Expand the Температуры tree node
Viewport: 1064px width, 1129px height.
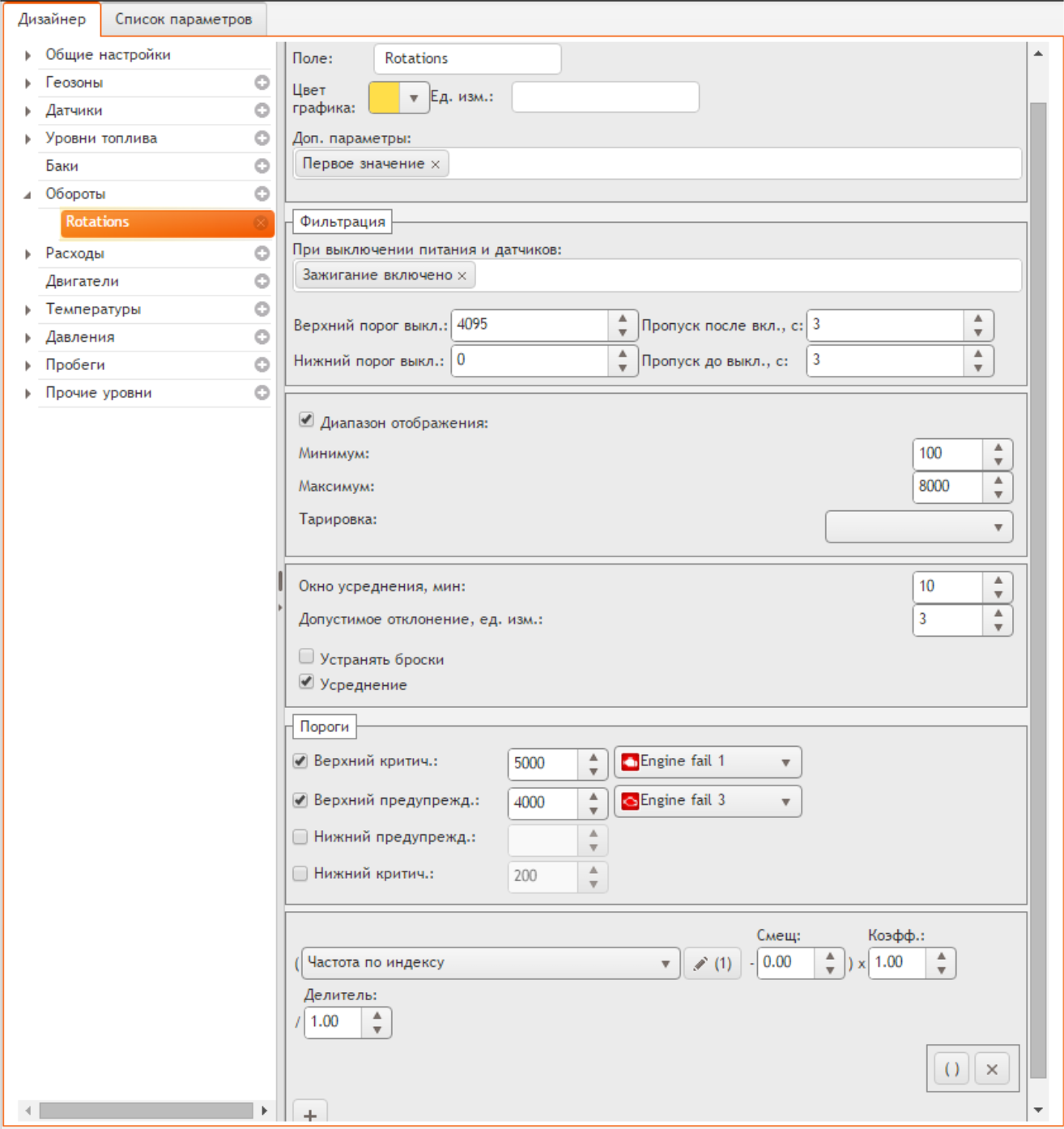click(28, 309)
